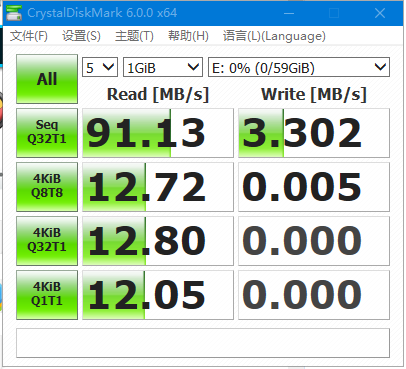
Task: Expand the 1GiB test size dropdown
Action: pyautogui.click(x=163, y=68)
